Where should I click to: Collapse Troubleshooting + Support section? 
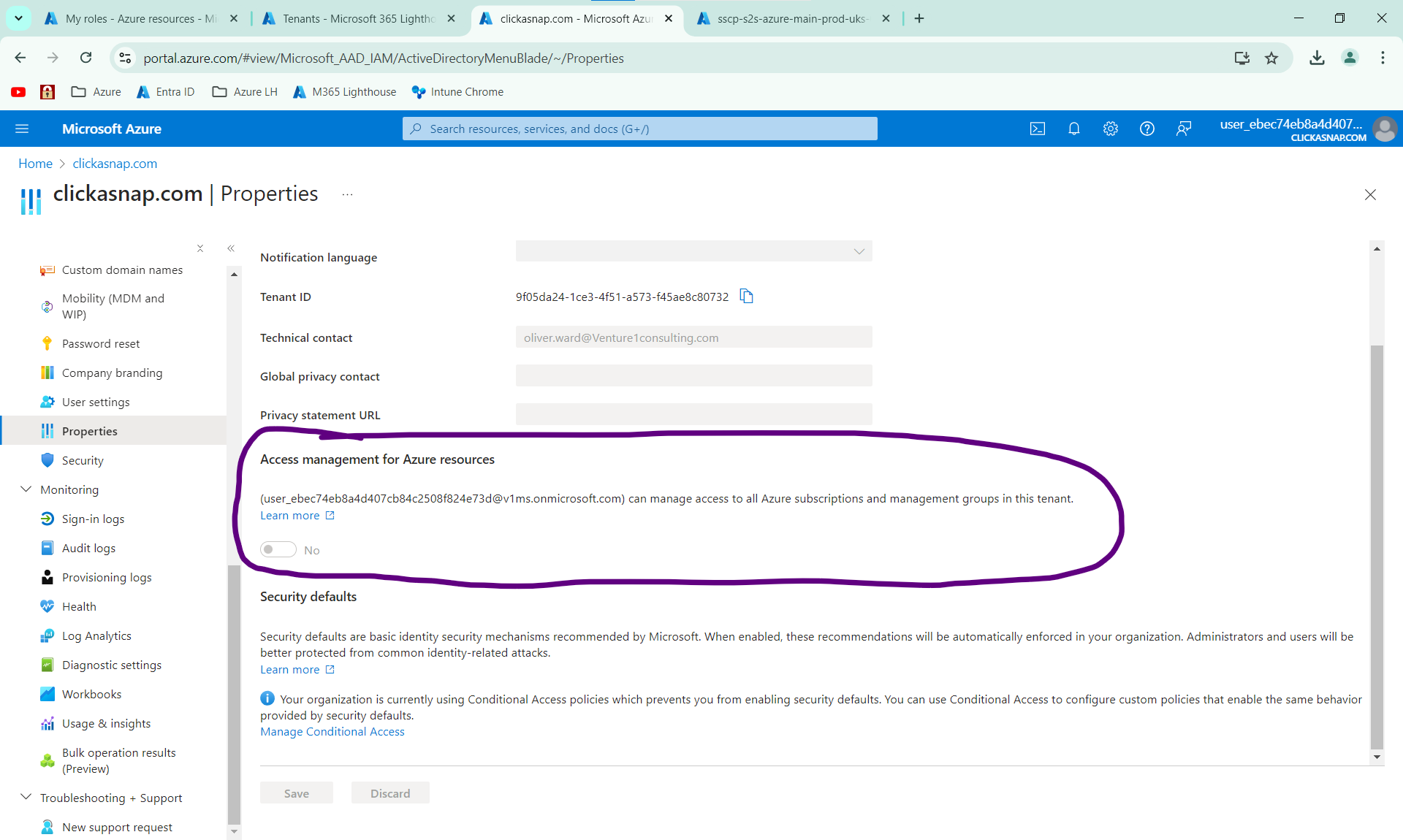tap(26, 797)
